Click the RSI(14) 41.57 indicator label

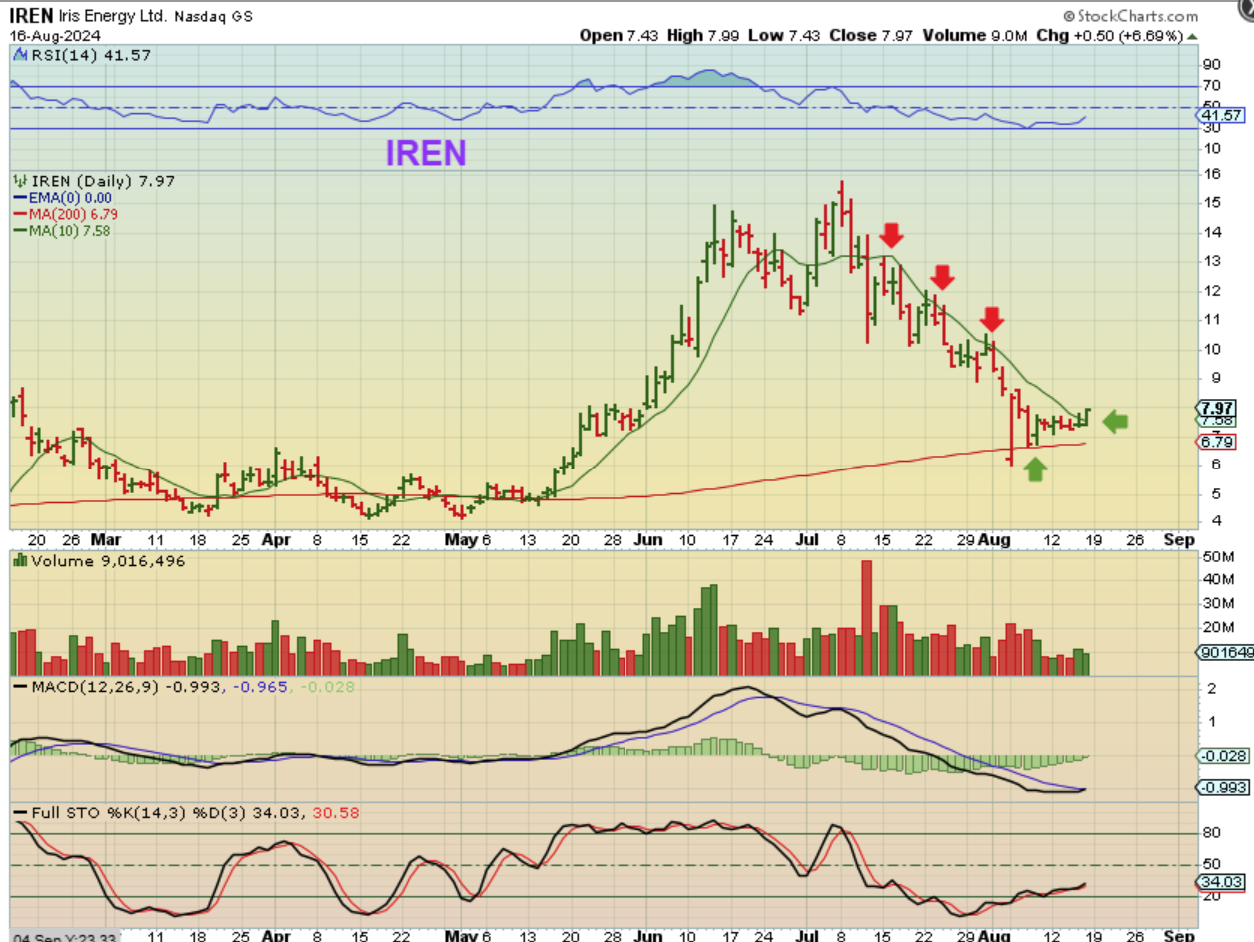coord(90,56)
